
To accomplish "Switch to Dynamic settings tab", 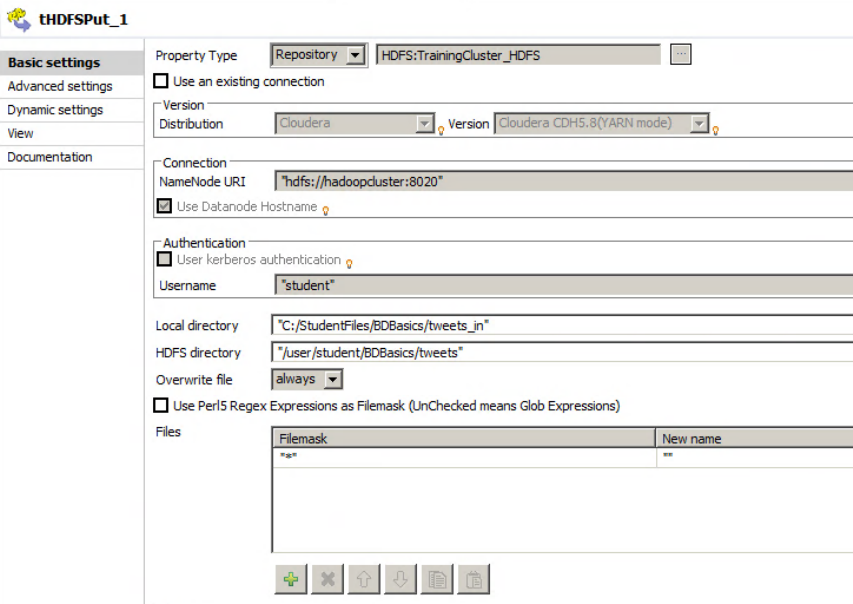I will [x=72, y=110].
